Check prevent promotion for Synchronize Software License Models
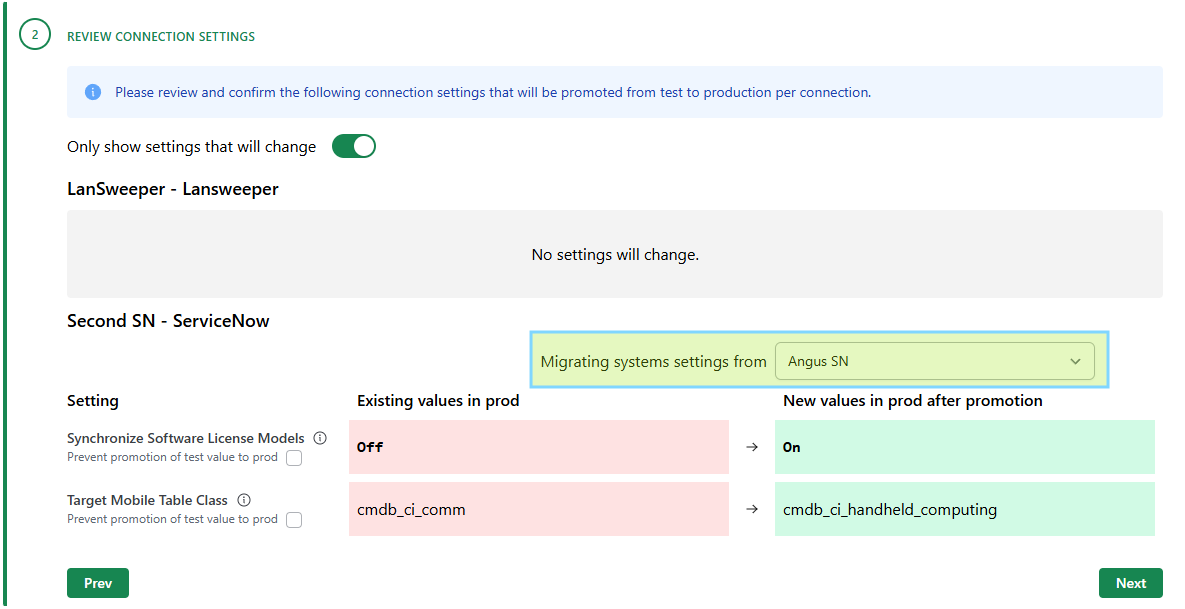Image resolution: width=1185 pixels, height=609 pixels. [x=294, y=458]
